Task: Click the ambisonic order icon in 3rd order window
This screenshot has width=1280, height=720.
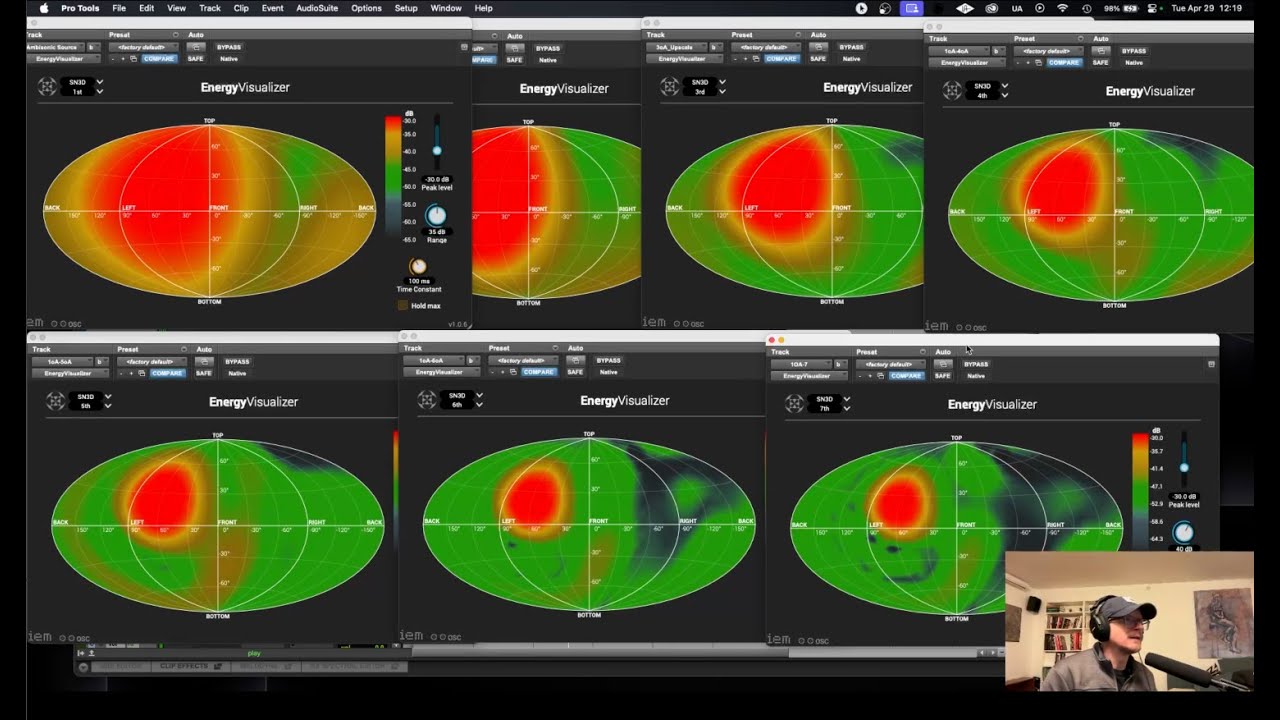Action: pos(669,87)
